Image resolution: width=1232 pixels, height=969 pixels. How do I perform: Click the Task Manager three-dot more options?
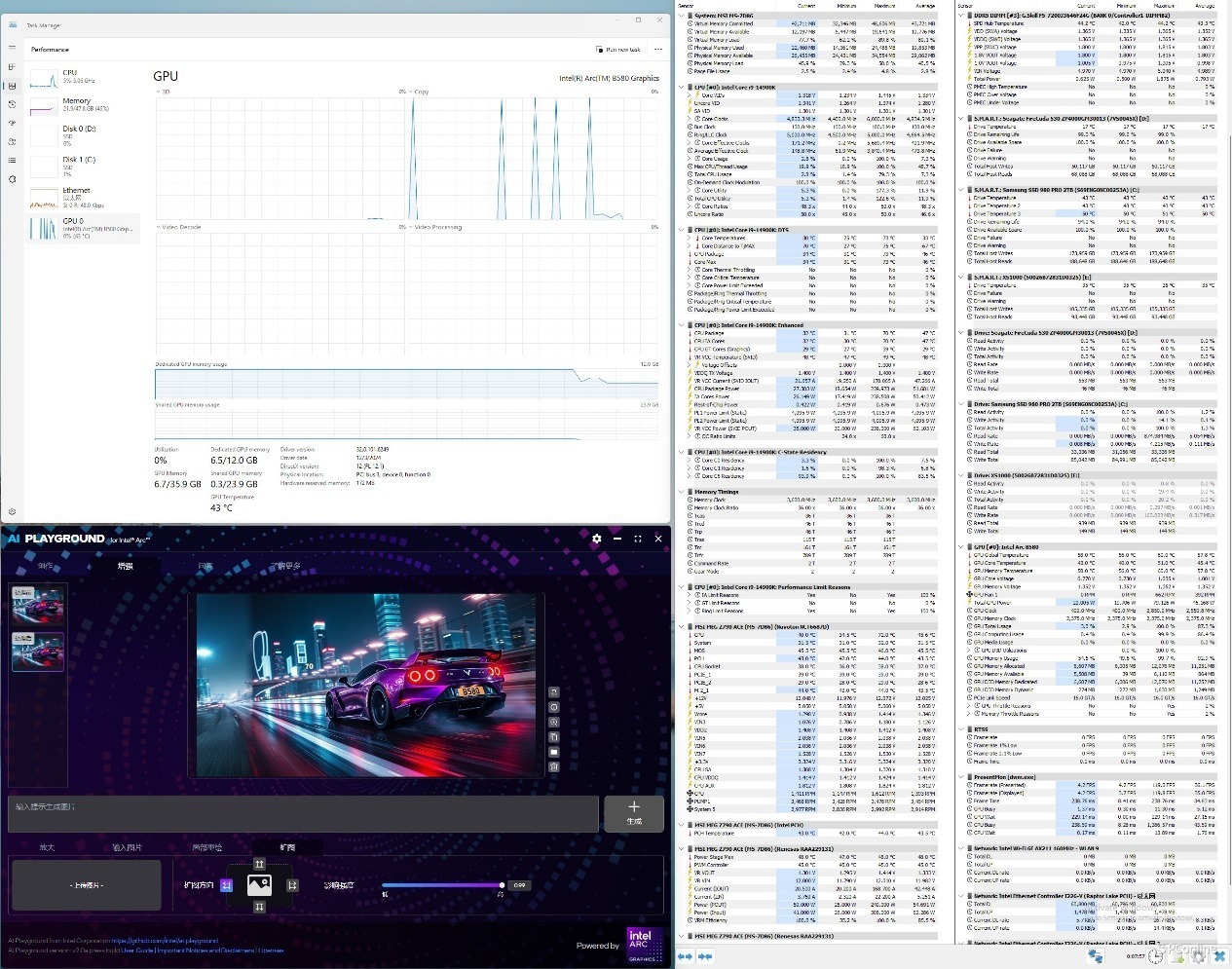[658, 49]
